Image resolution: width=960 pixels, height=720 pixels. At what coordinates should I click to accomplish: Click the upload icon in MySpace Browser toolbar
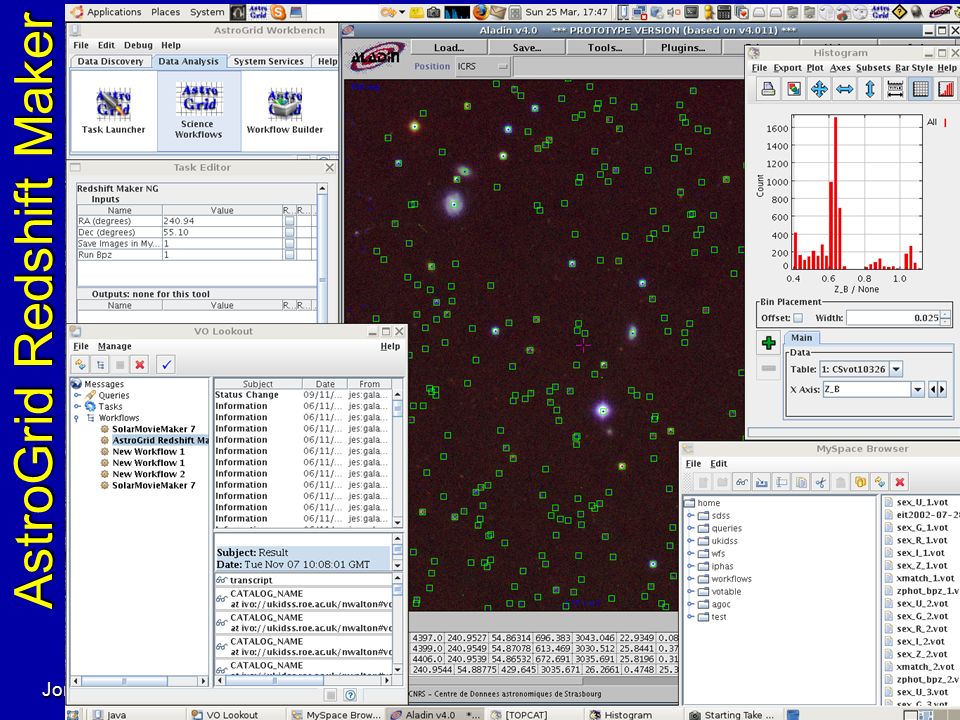[762, 482]
